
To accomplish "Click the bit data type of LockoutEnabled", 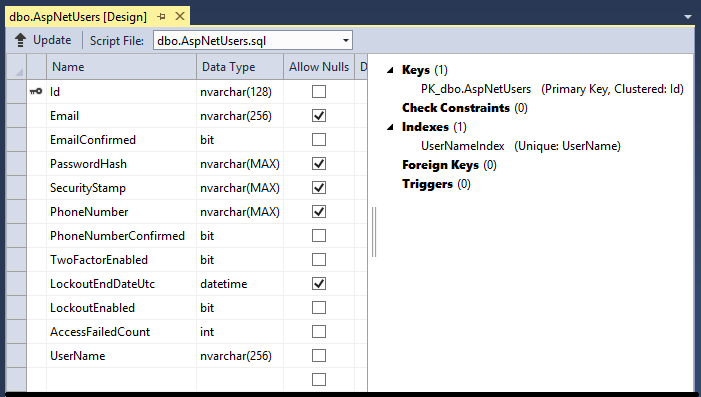I will point(240,308).
